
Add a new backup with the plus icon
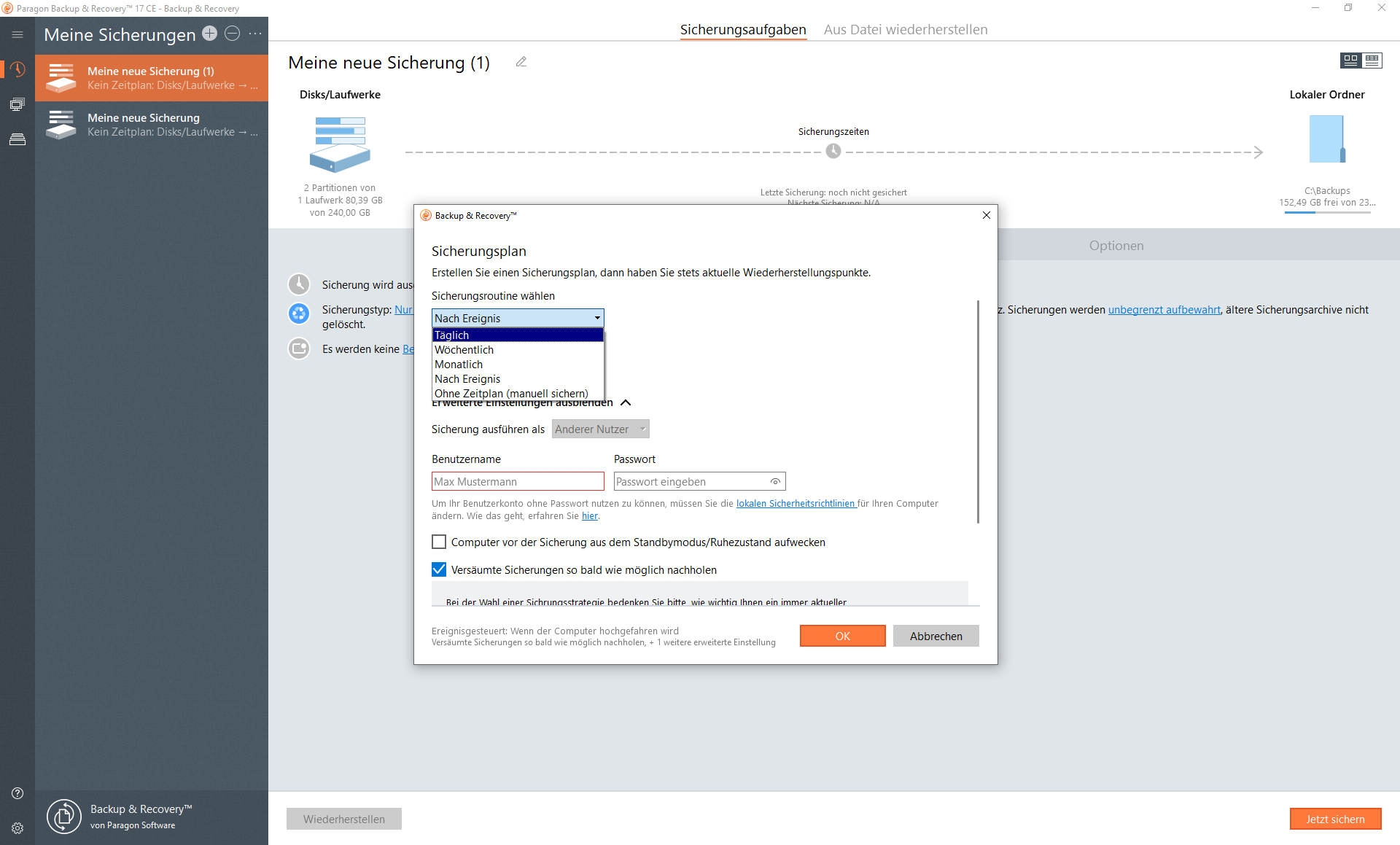tap(209, 34)
